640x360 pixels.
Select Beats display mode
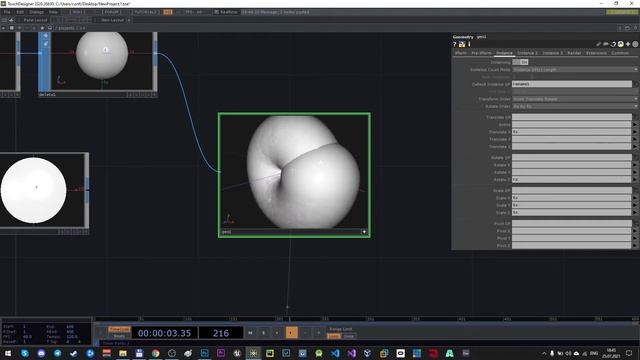tap(119, 336)
